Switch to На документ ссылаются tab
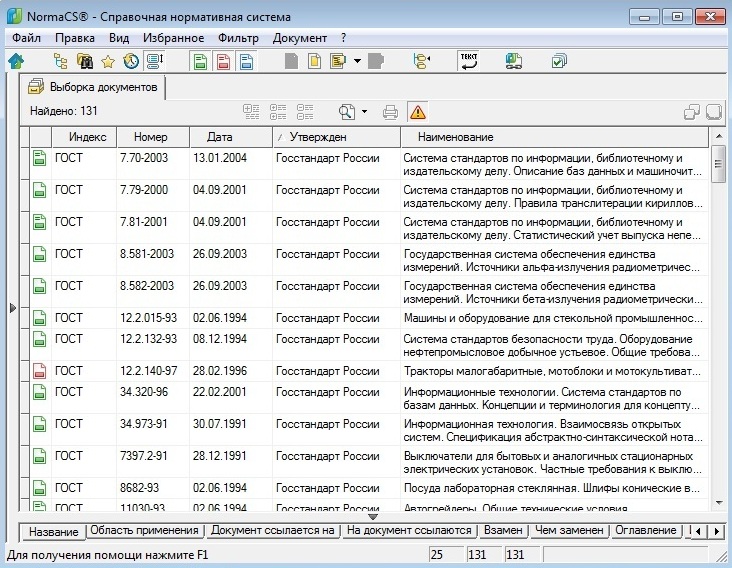The width and height of the screenshot is (732, 568). tap(409, 530)
